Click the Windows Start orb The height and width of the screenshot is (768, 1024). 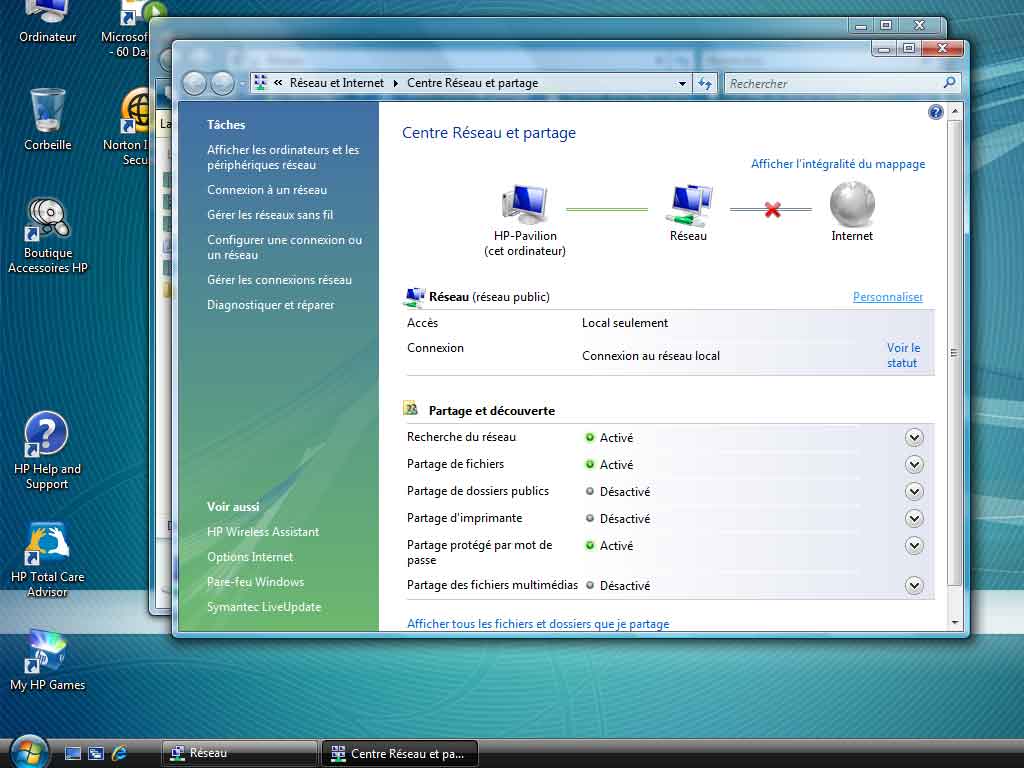tap(28, 752)
